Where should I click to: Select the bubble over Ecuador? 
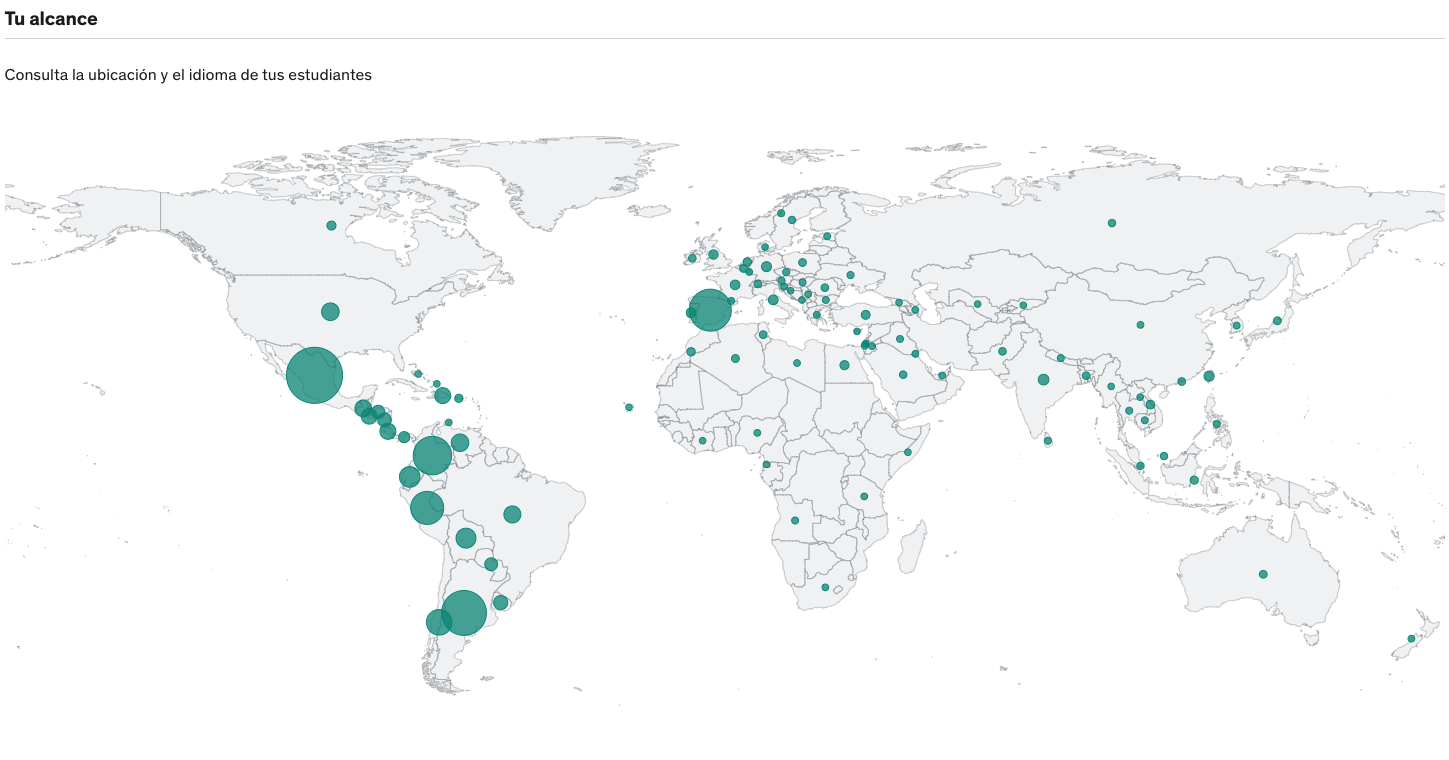click(409, 477)
